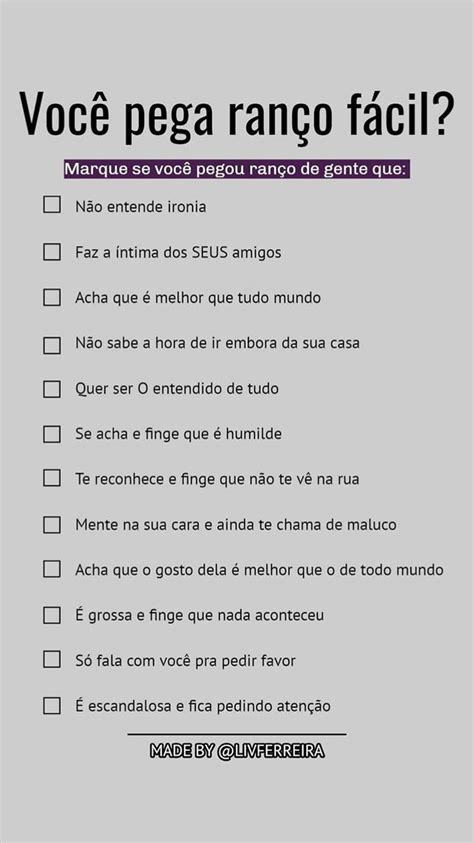474x843 pixels.
Task: Click 'É escandalosa e fica pedindo atenção' text
Action: click(203, 706)
